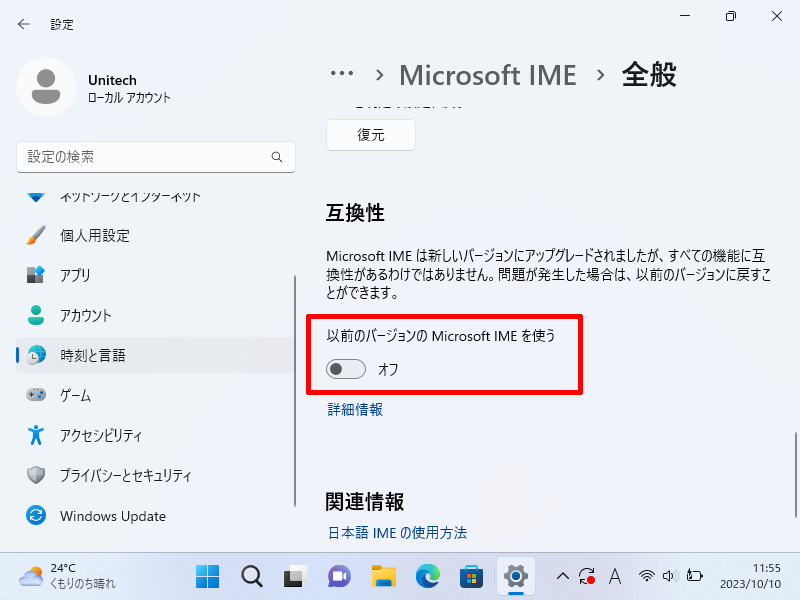
Task: Click the Unitech account name
Action: [112, 80]
